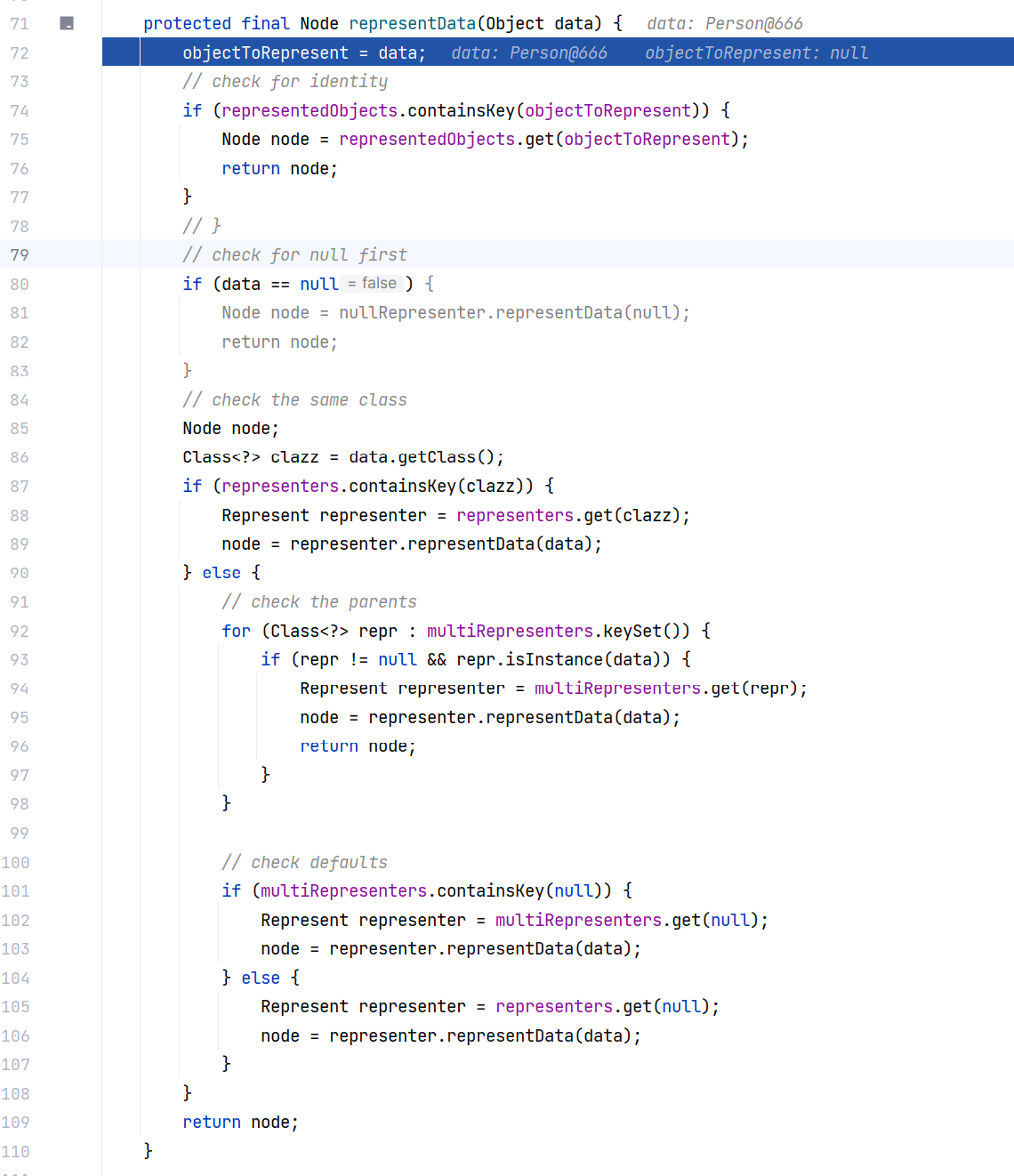Screen dimensions: 1014x1176
Task: Click 'return node;' on line 76
Action: (x=280, y=169)
